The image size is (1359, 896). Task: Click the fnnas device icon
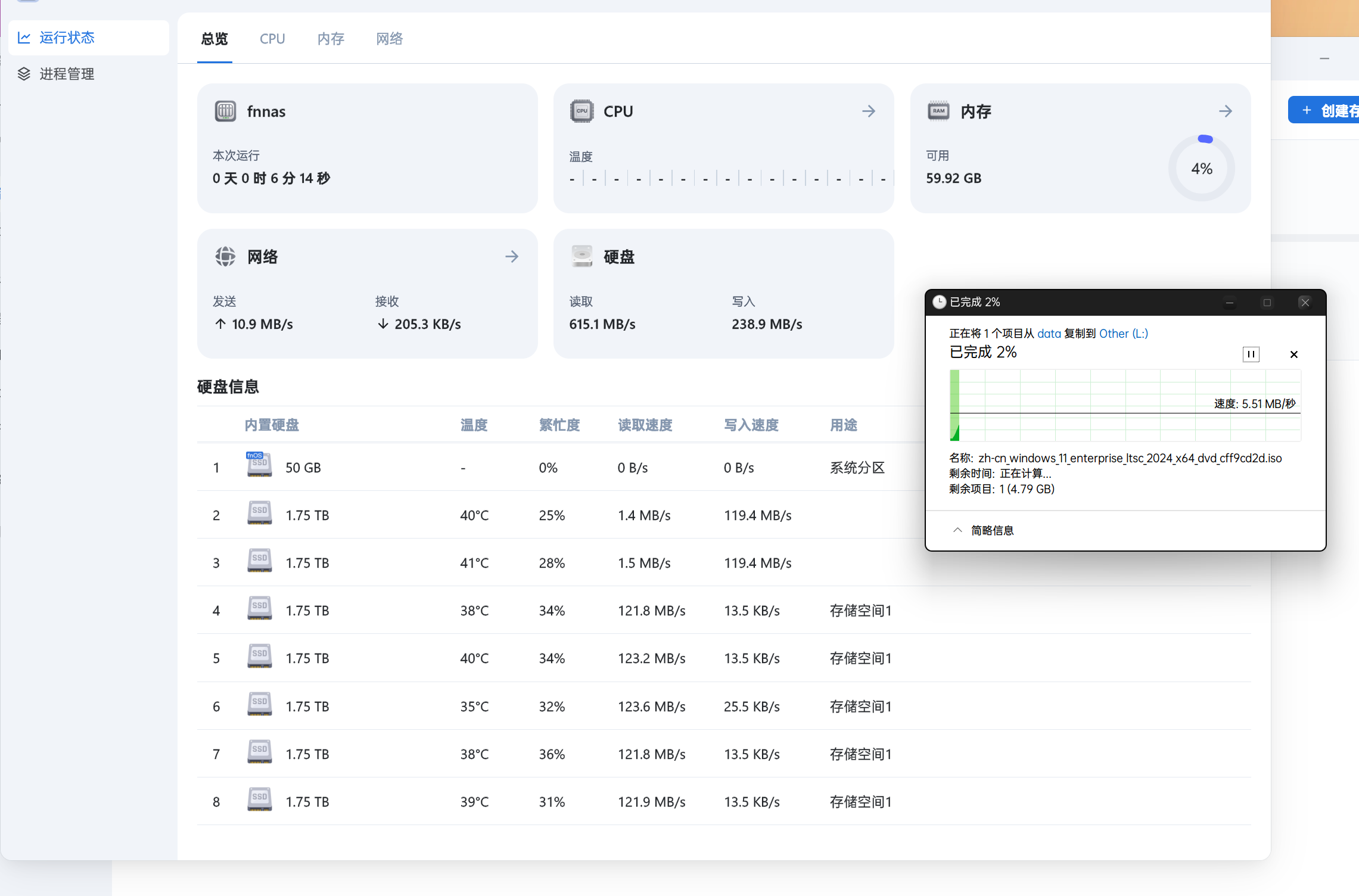[x=225, y=111]
